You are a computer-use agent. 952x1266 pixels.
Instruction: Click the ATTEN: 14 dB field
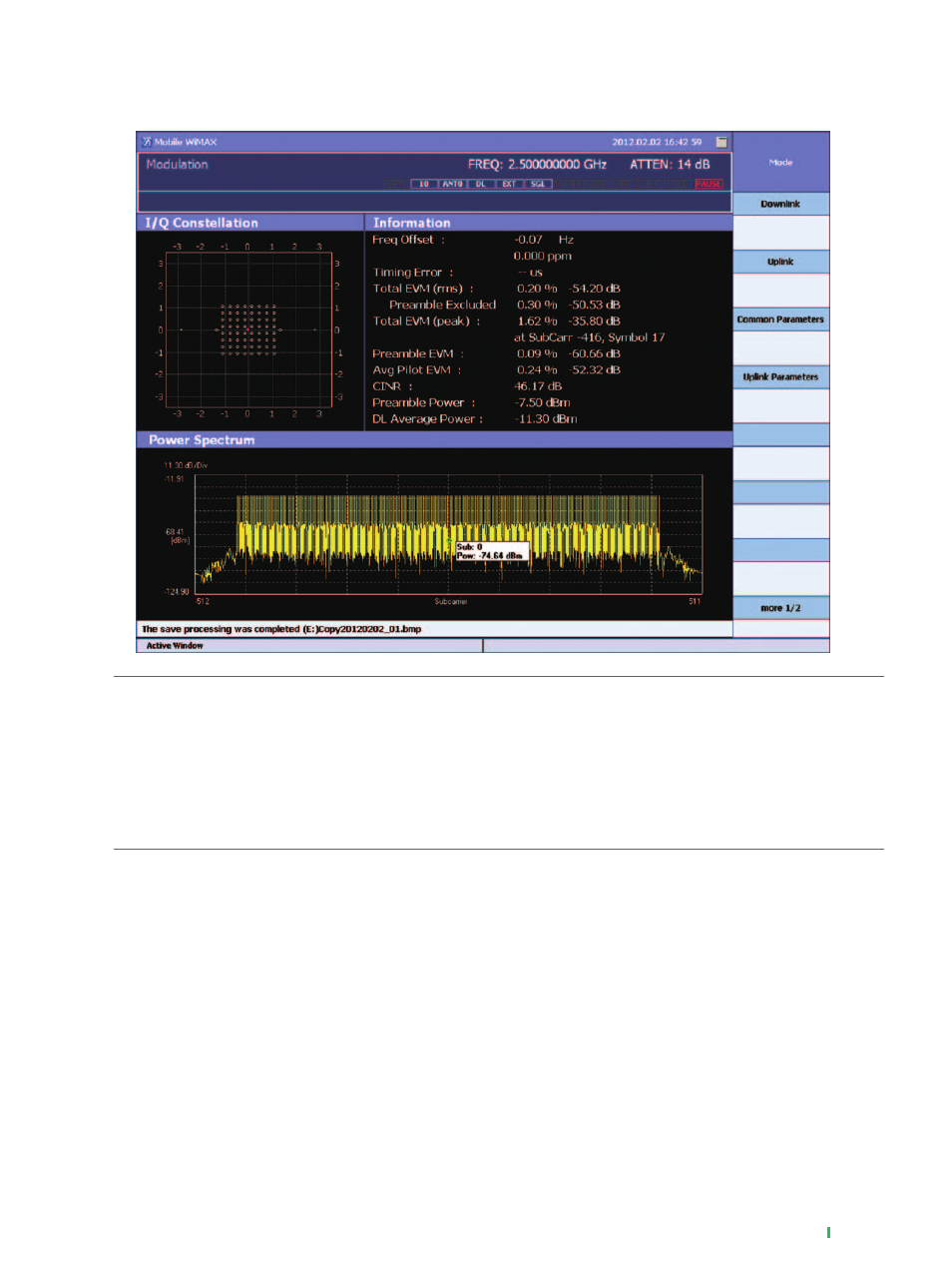pos(670,165)
